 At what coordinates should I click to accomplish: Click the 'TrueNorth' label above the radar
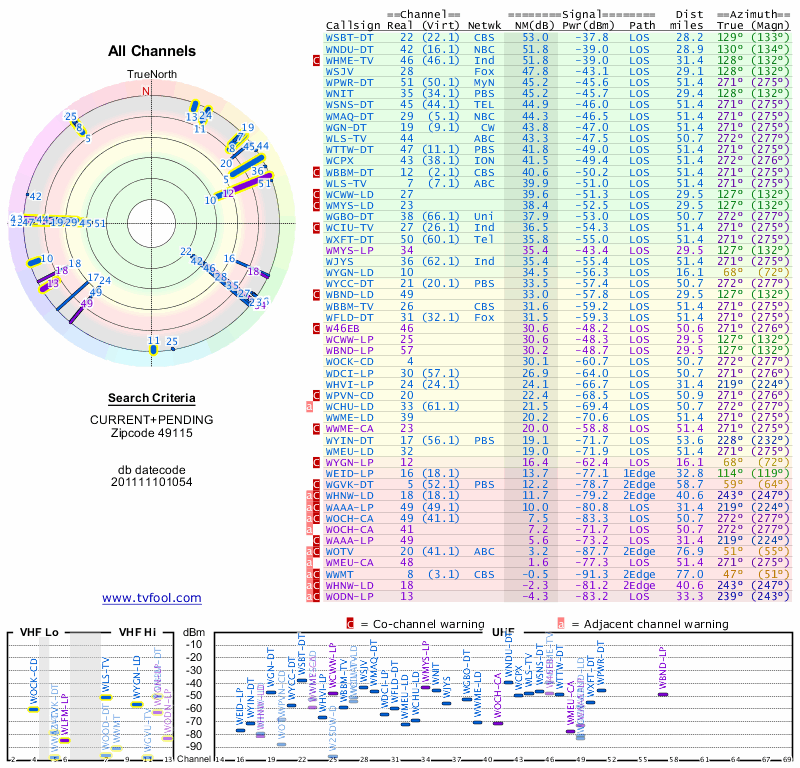pyautogui.click(x=152, y=75)
